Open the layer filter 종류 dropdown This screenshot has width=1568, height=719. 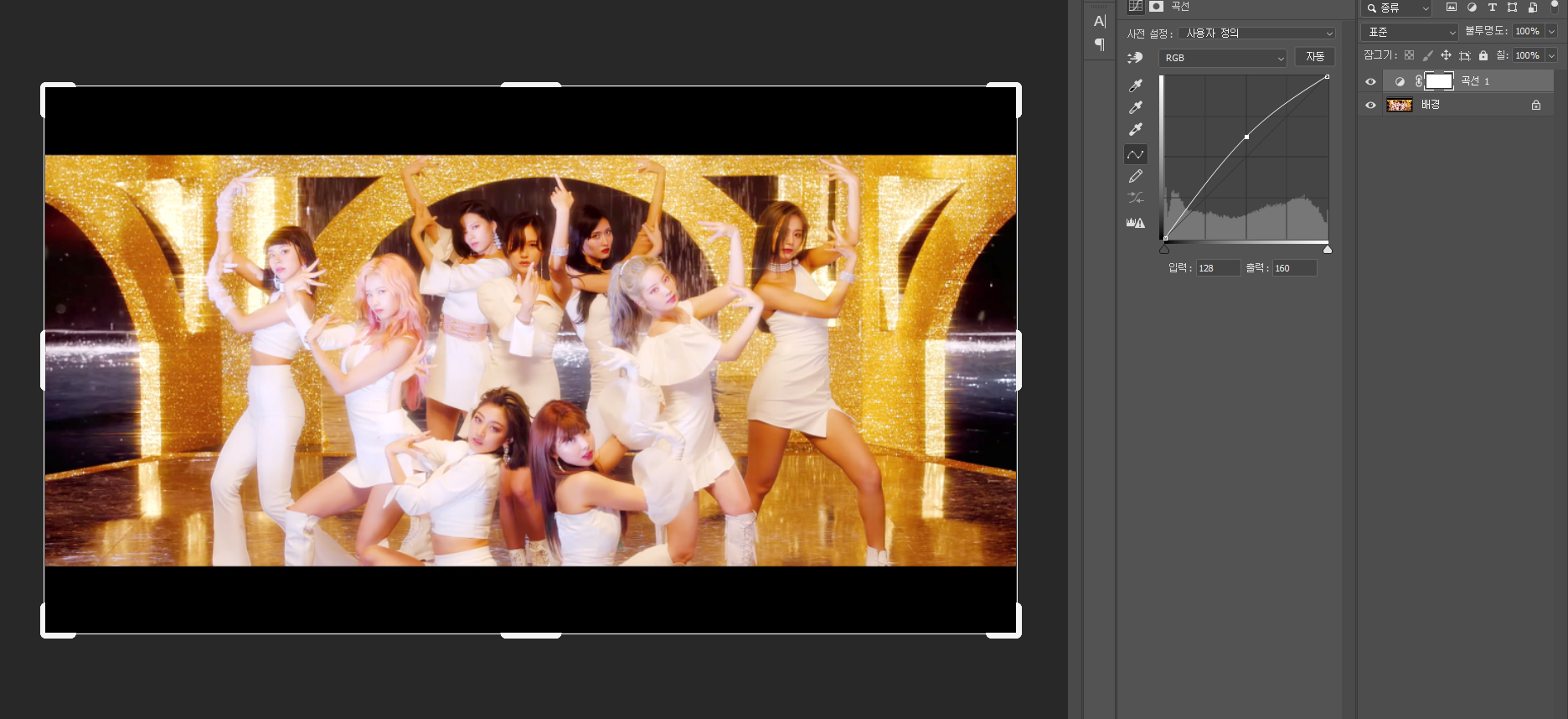coord(1397,8)
